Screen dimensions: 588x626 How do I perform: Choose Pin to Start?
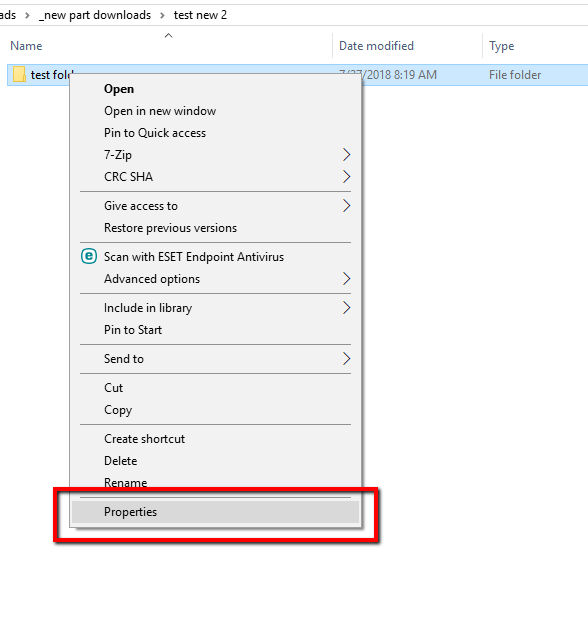coord(216,330)
